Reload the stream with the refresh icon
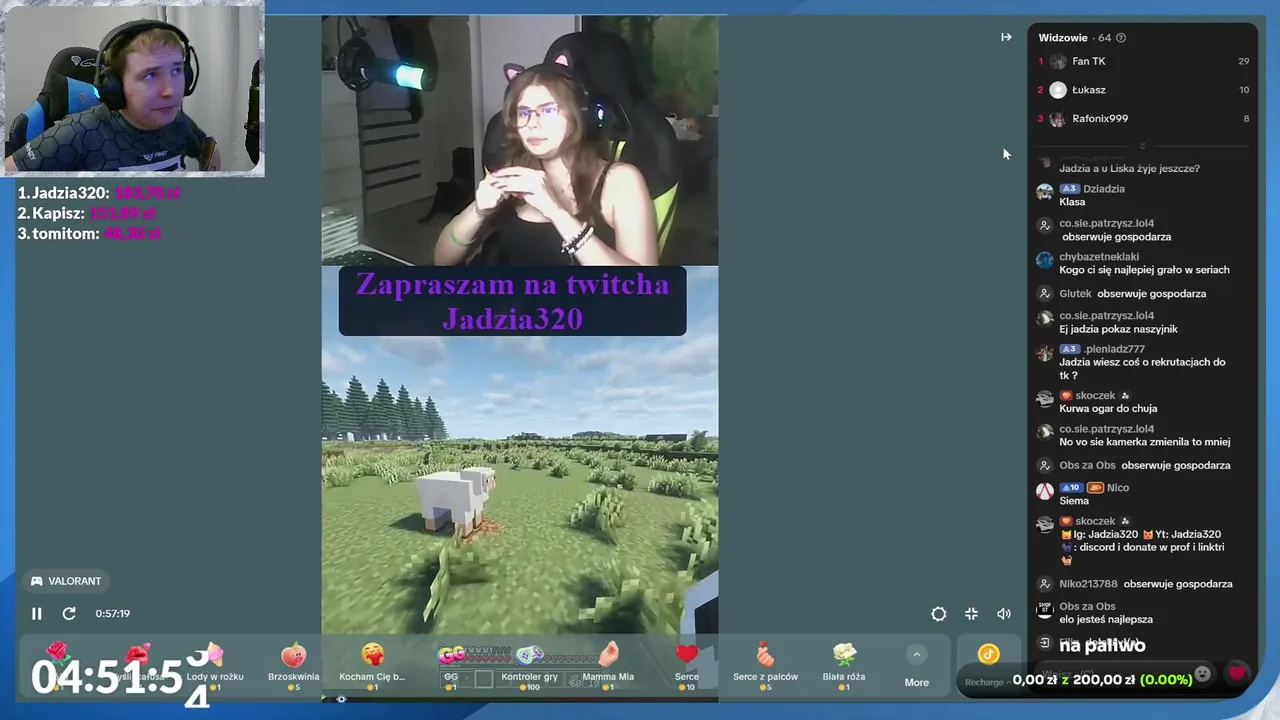This screenshot has height=720, width=1280. click(x=69, y=614)
